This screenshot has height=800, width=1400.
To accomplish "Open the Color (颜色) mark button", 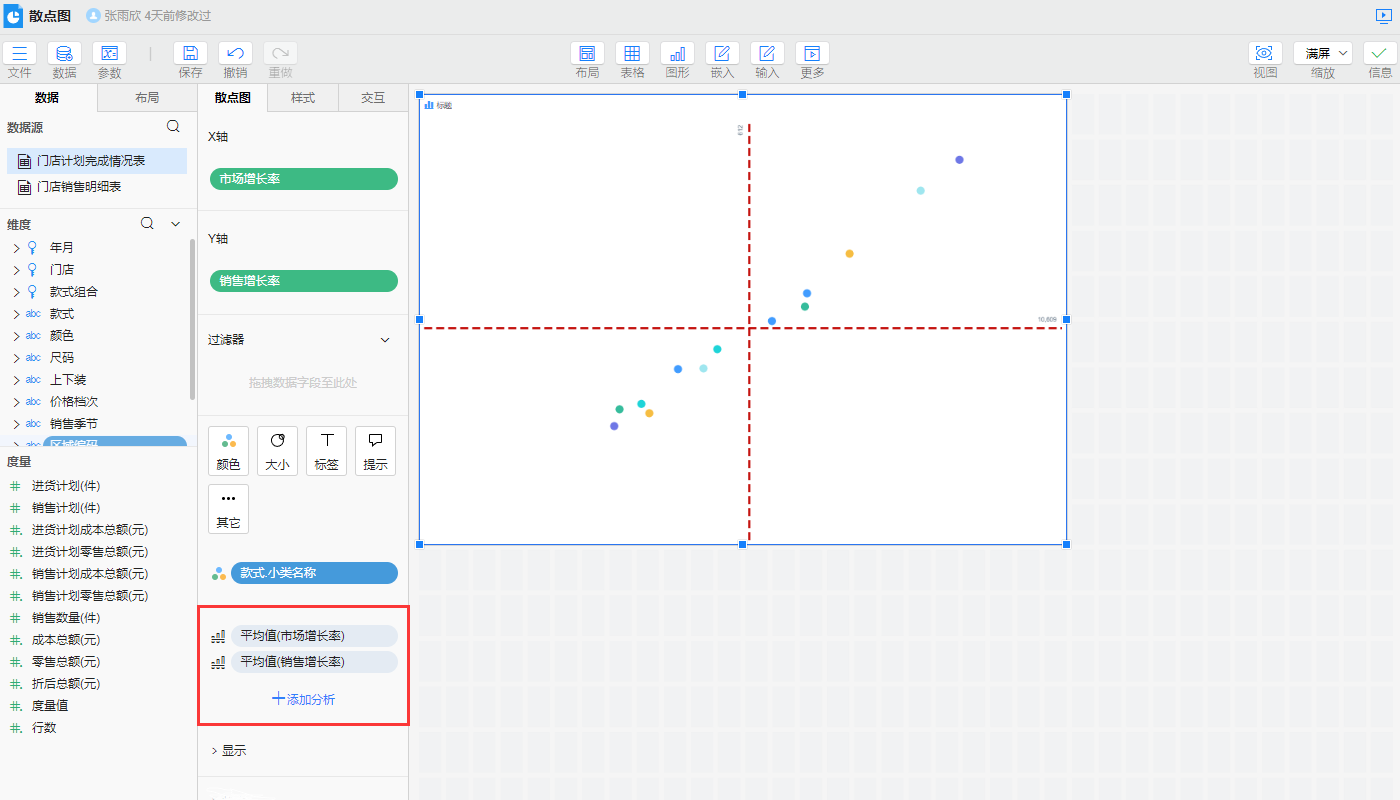I will [228, 451].
